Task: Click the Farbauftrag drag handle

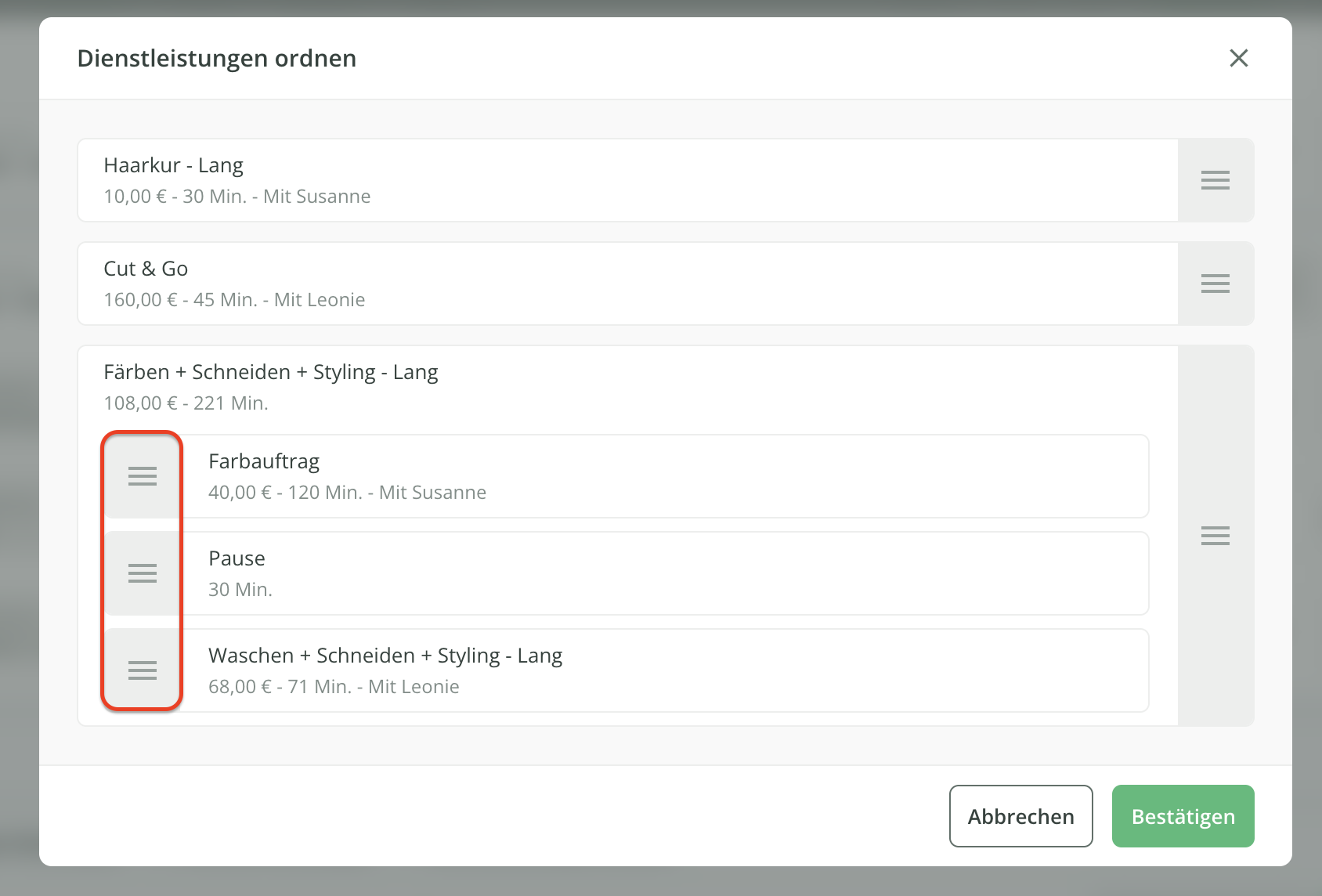Action: coord(143,476)
